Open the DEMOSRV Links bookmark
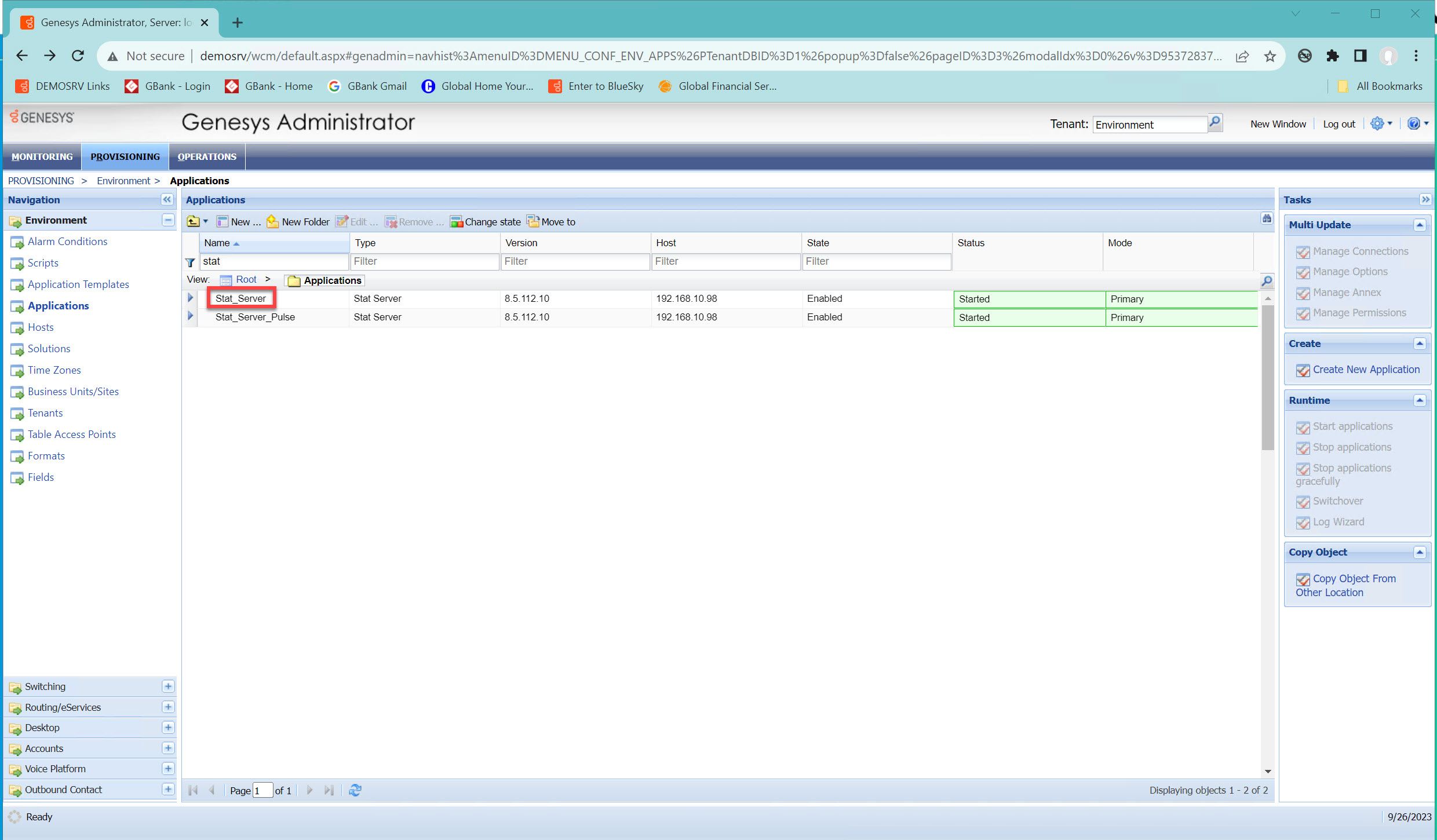The width and height of the screenshot is (1437, 840). [x=63, y=86]
